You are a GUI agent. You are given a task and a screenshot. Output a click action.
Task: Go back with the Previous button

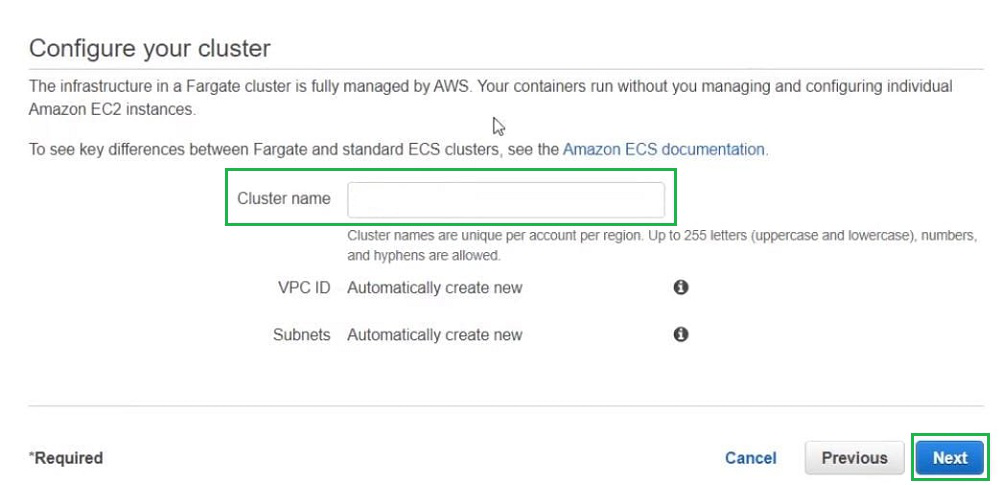click(854, 458)
